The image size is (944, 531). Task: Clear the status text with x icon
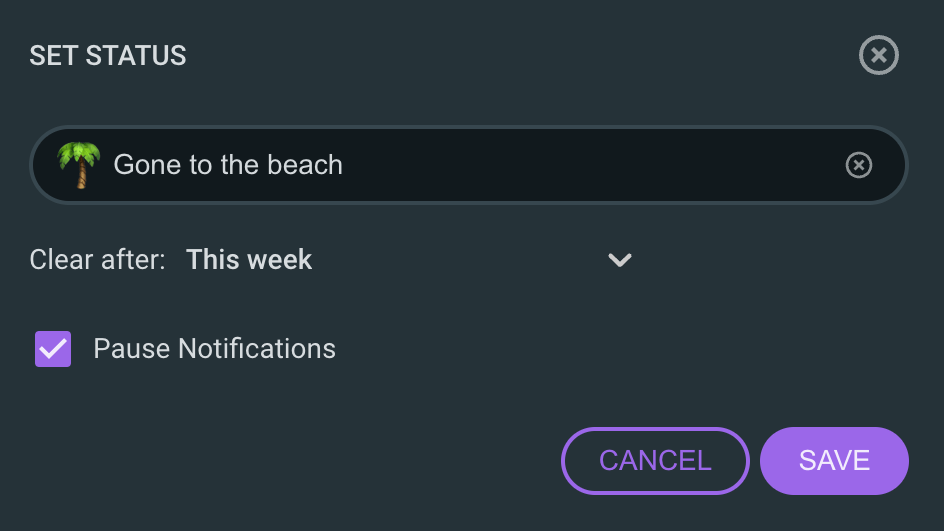pyautogui.click(x=858, y=165)
